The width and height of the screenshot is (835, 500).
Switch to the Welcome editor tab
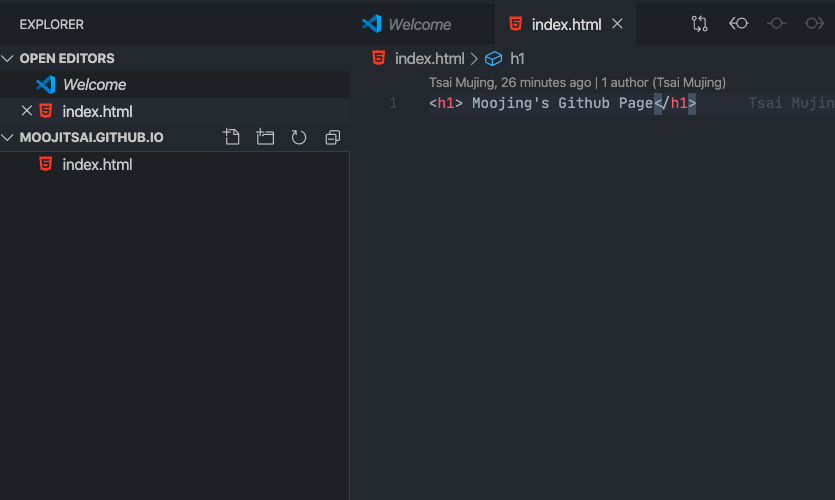(x=419, y=24)
